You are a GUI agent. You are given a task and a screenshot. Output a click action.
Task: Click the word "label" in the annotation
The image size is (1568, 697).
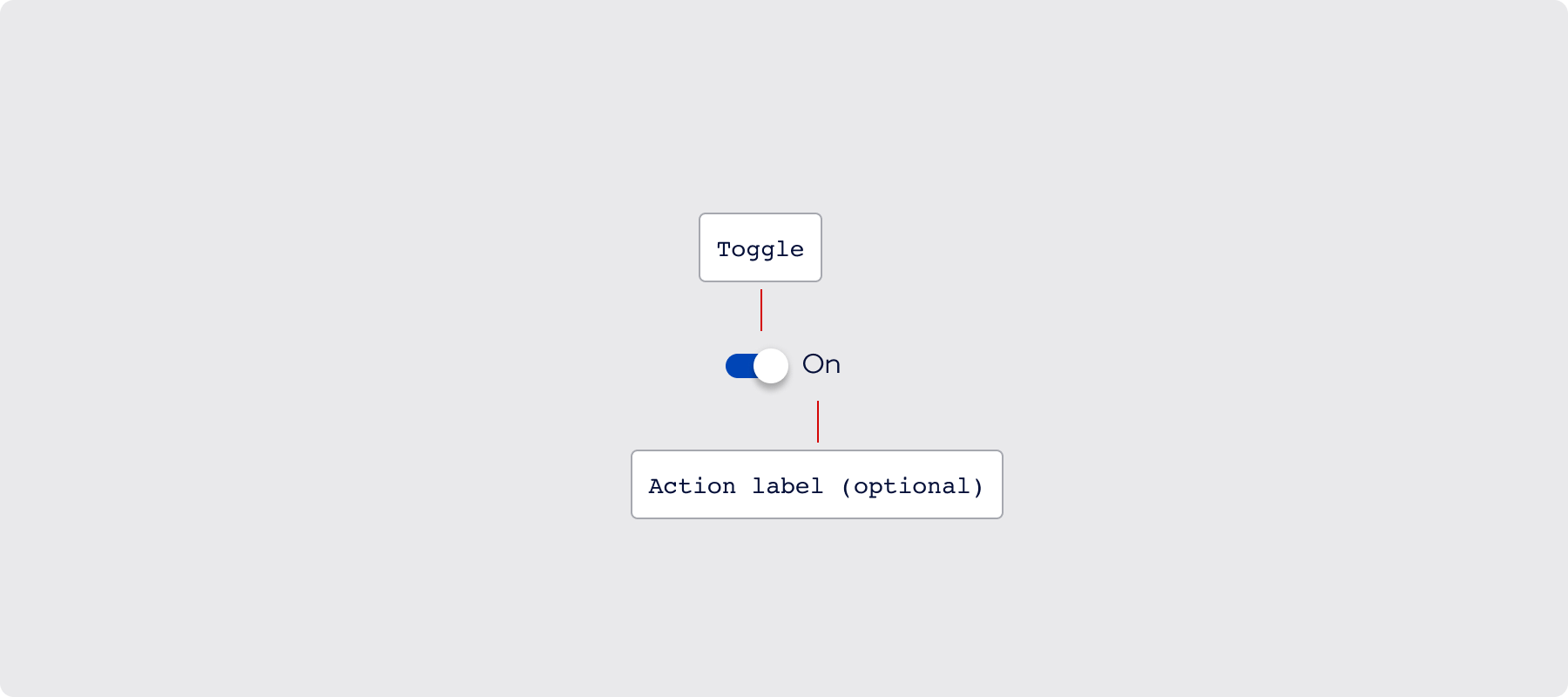click(x=787, y=486)
